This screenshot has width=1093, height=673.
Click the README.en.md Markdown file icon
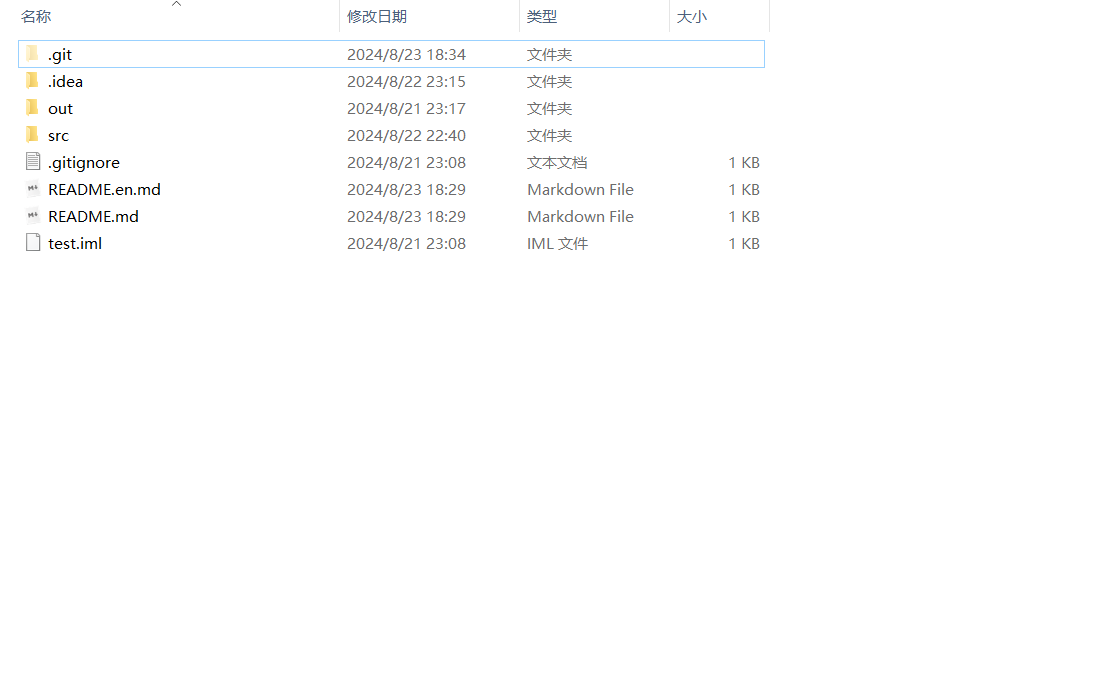[x=33, y=189]
